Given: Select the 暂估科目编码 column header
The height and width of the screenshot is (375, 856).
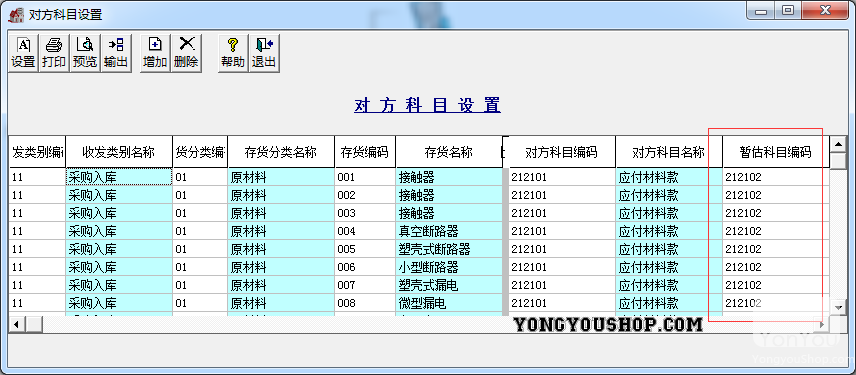Looking at the screenshot, I should 776,152.
